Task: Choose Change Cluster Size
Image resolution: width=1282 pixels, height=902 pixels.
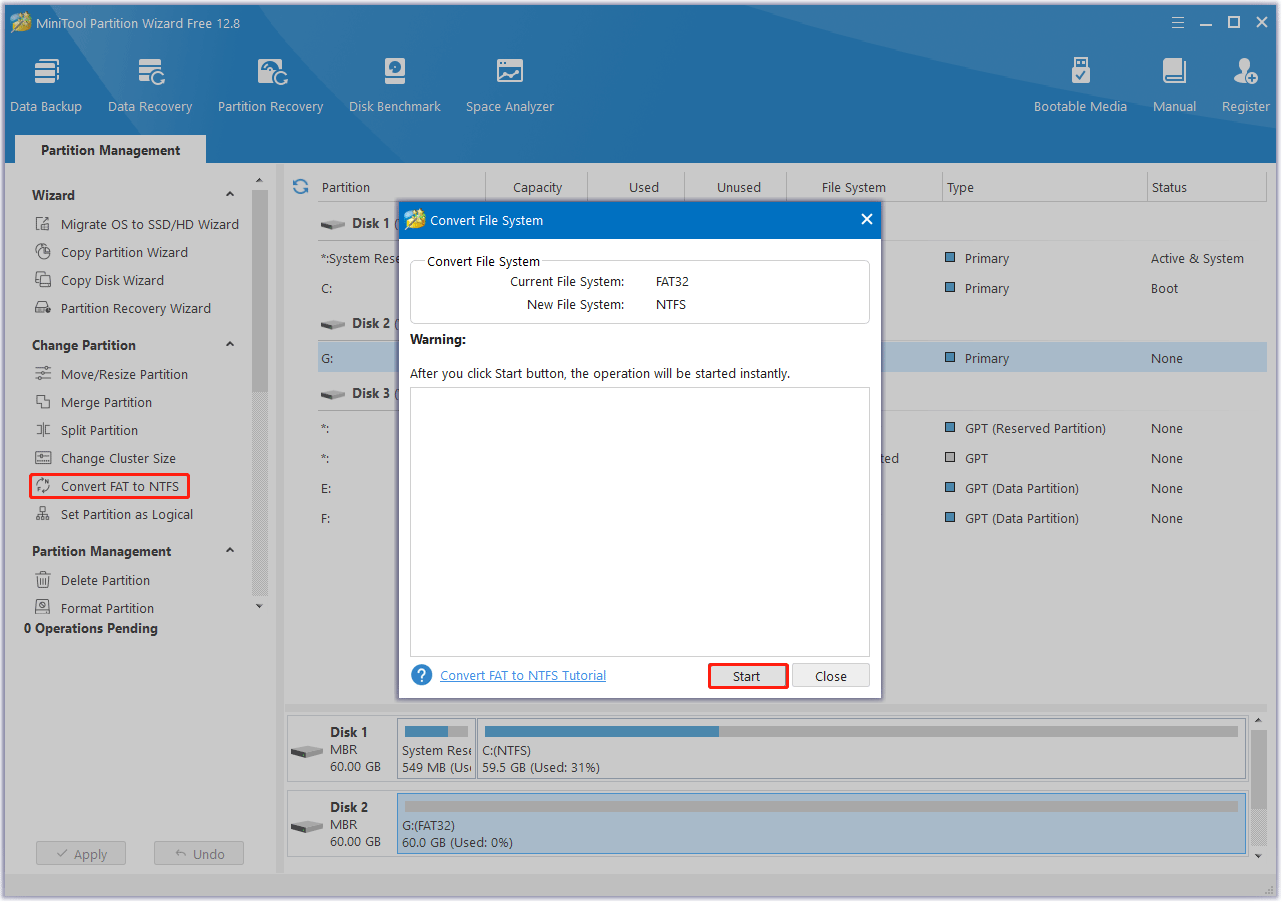Action: pos(106,458)
